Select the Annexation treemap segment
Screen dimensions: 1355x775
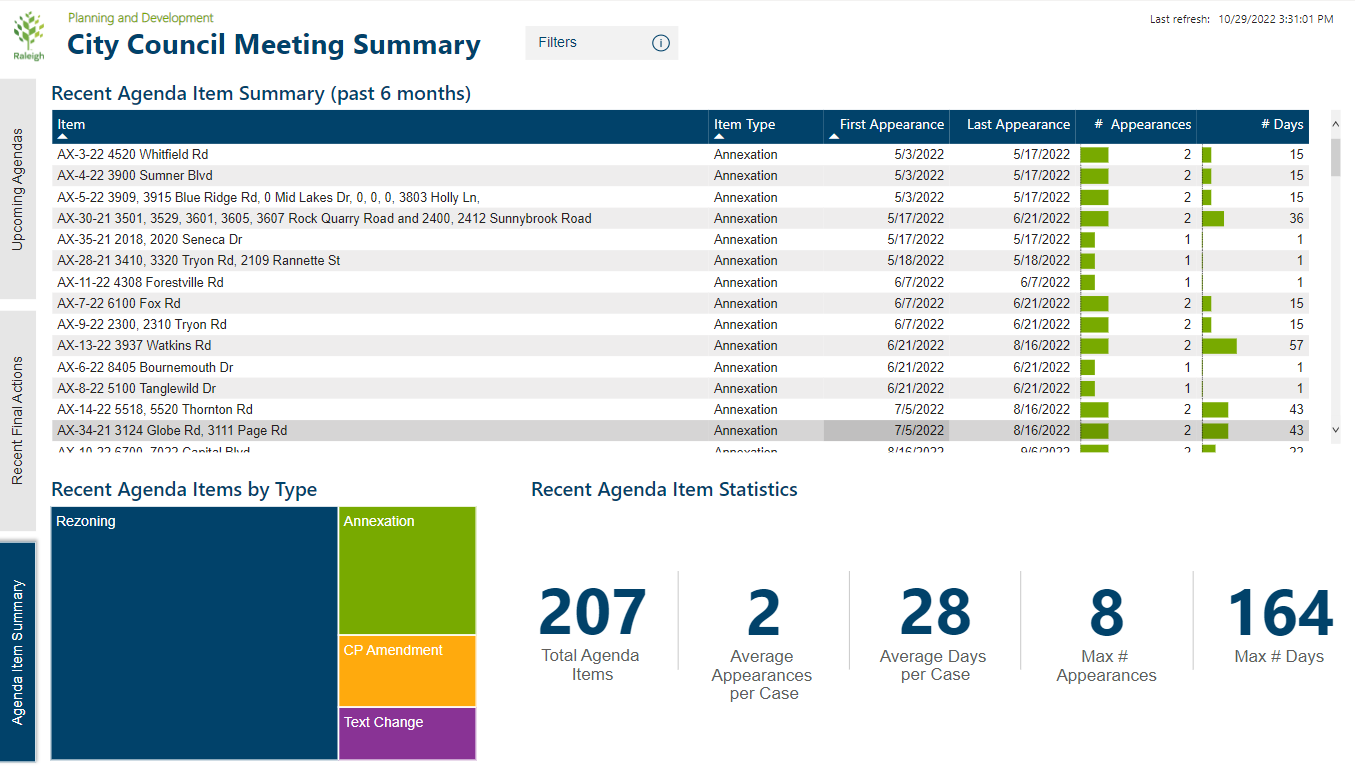[406, 570]
